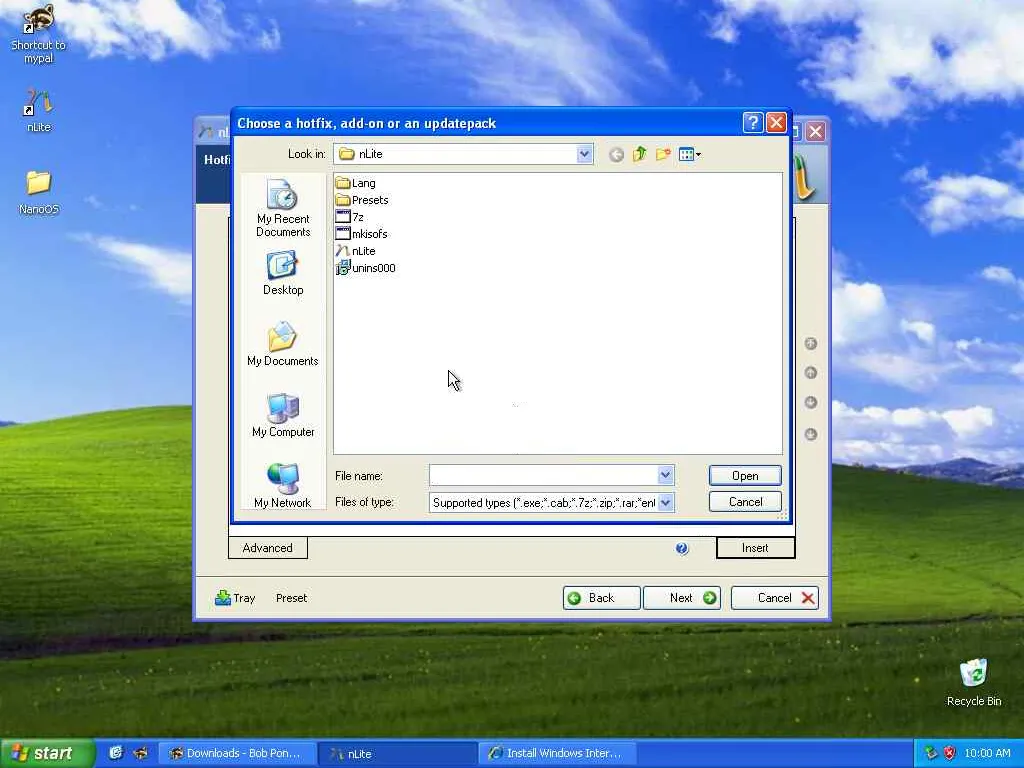
Task: Click the second round arrow in nLite
Action: [810, 373]
